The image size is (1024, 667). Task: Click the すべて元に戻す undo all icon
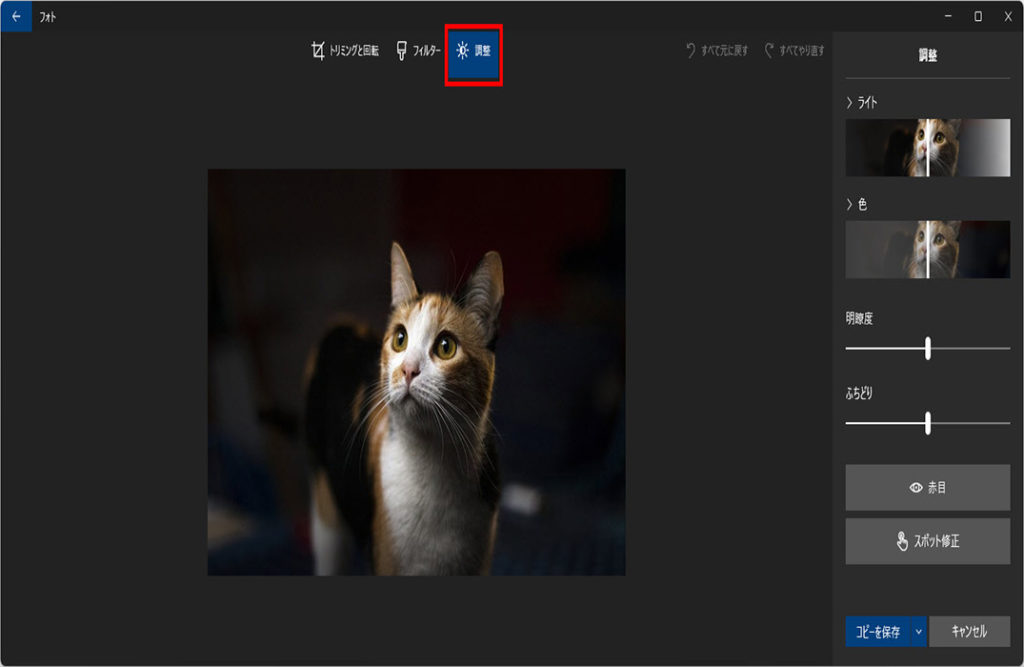[x=691, y=50]
